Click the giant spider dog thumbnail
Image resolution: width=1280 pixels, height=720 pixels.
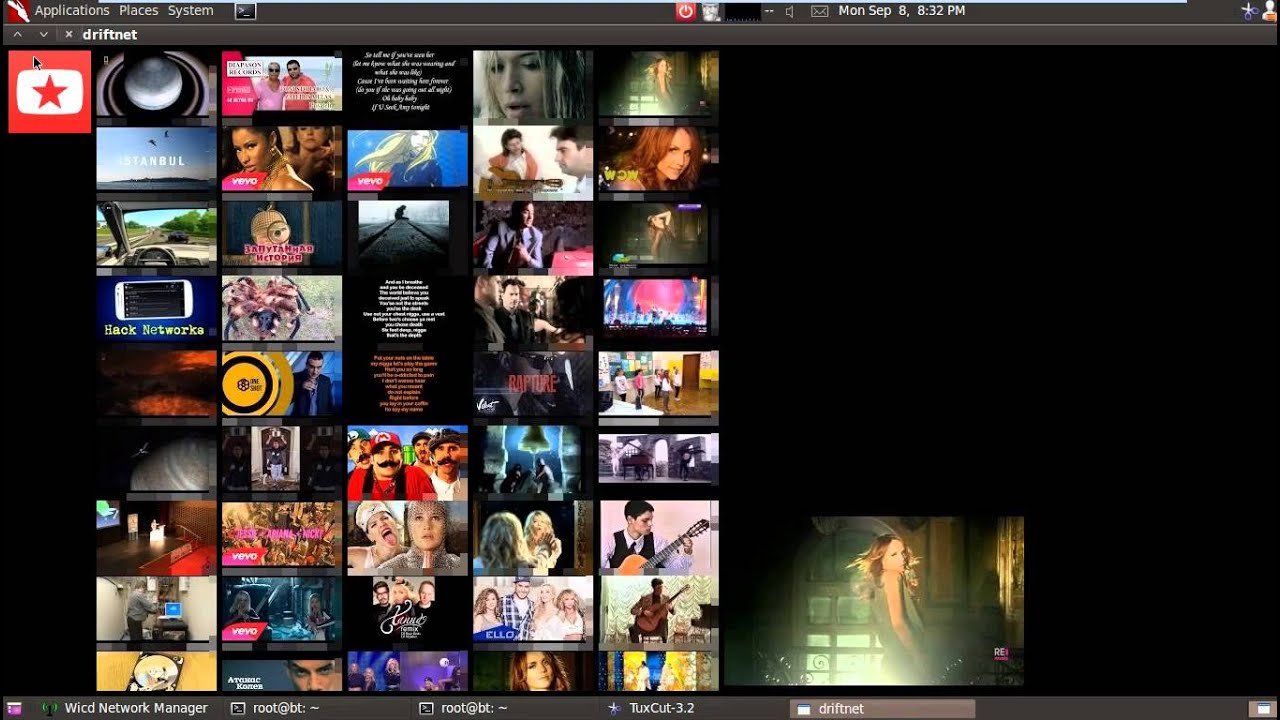click(282, 308)
